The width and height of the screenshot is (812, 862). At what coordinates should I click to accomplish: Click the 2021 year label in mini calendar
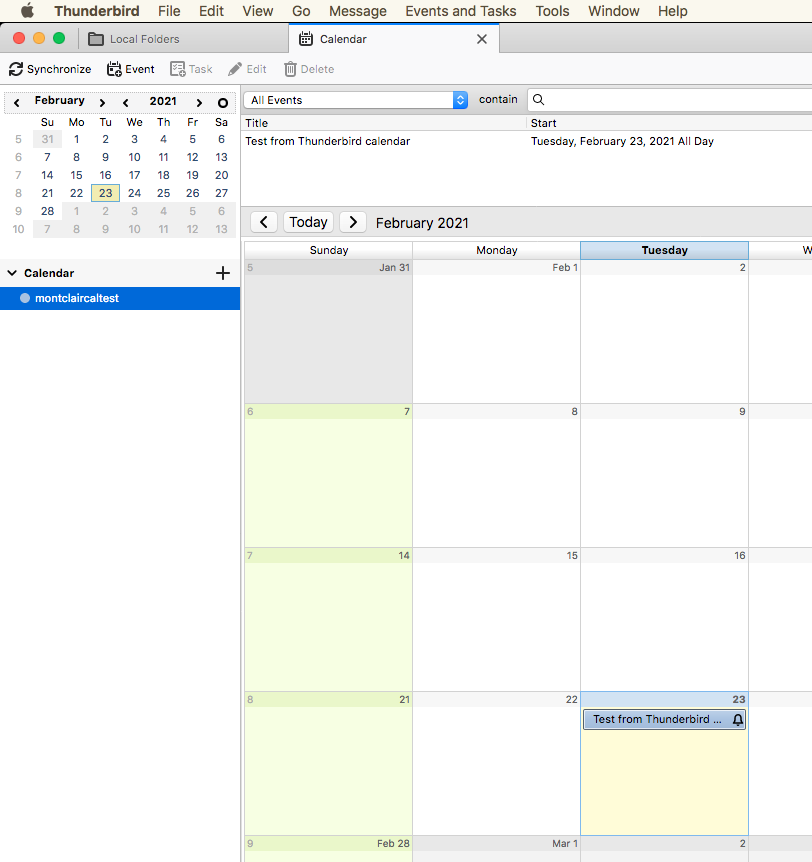[x=163, y=101]
